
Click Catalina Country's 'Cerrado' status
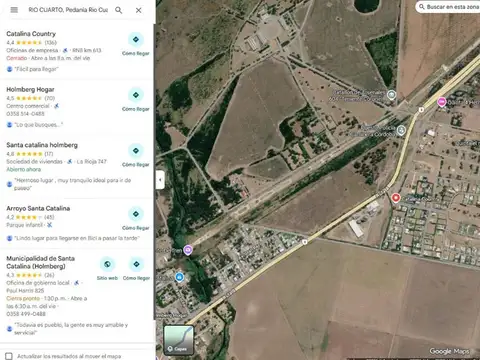17,58
